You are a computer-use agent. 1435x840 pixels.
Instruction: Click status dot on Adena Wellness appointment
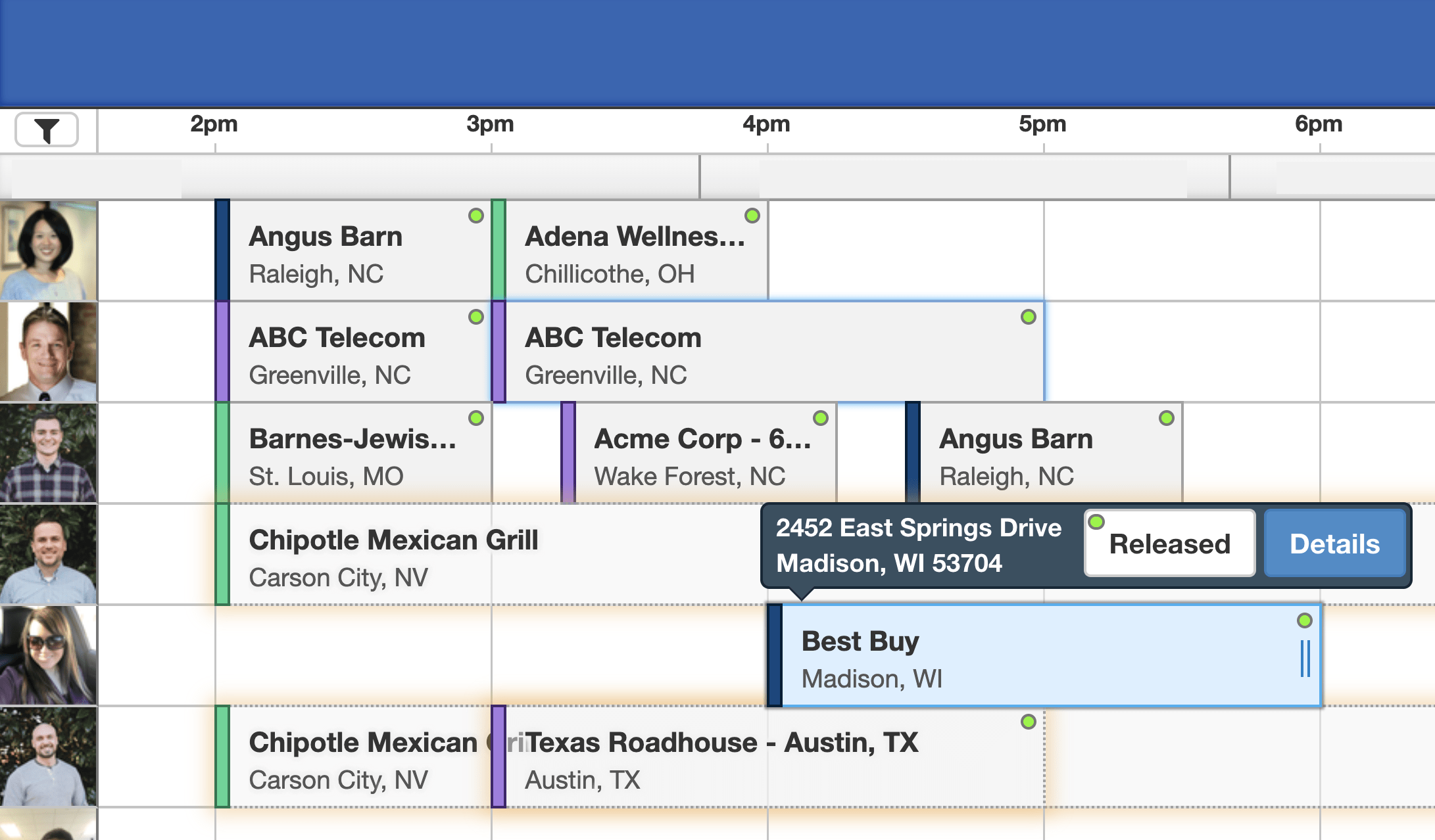pyautogui.click(x=752, y=216)
